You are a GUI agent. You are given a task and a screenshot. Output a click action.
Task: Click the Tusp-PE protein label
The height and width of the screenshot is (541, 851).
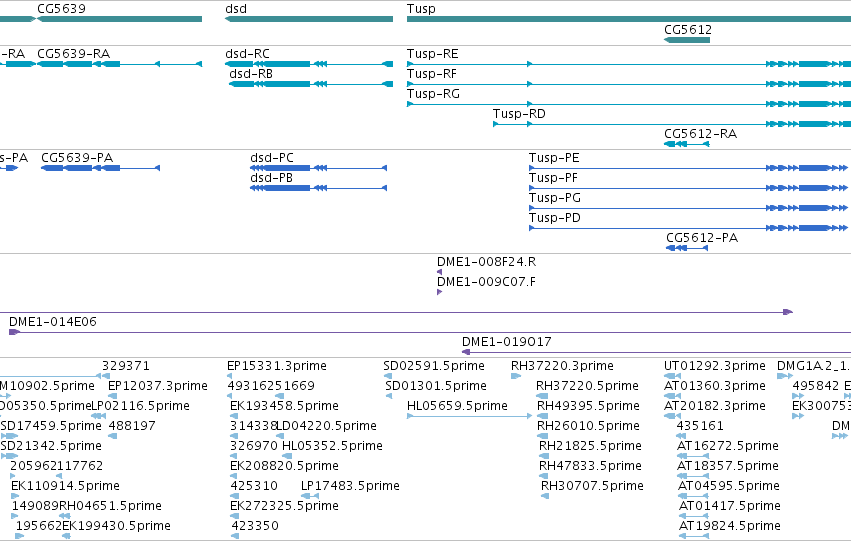[554, 158]
